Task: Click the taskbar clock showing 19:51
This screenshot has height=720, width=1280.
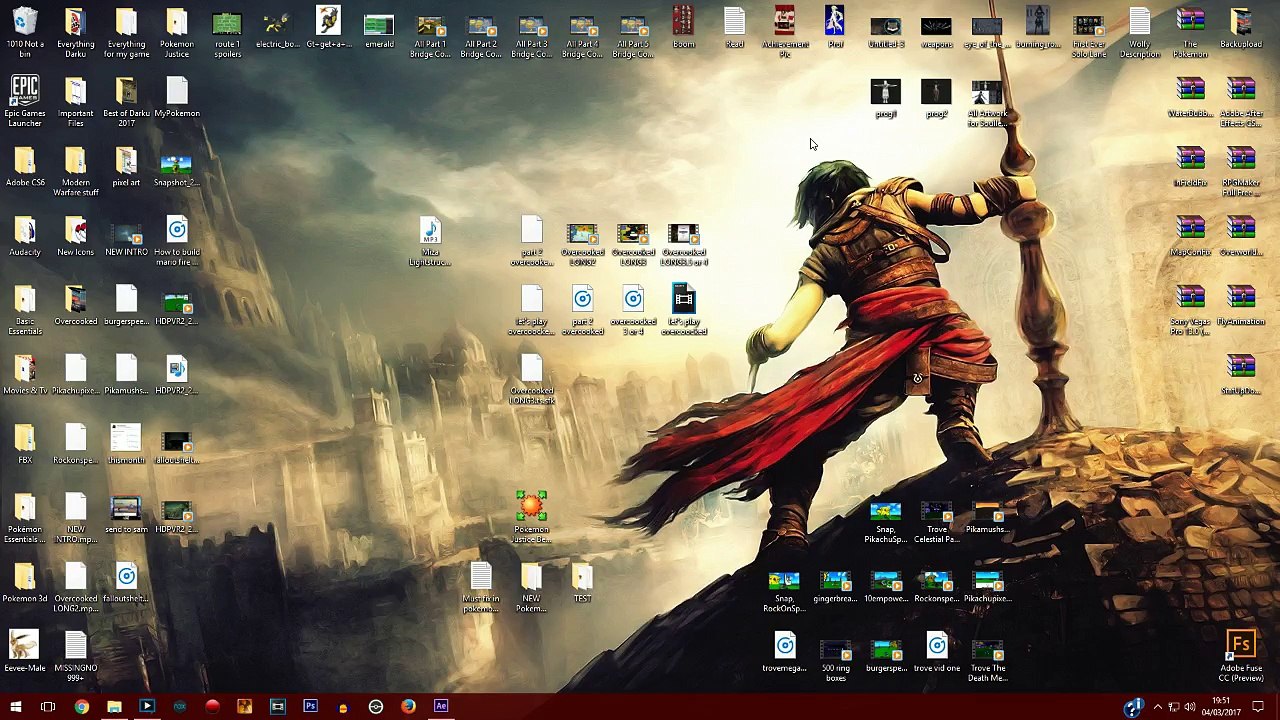Action: click(1221, 707)
